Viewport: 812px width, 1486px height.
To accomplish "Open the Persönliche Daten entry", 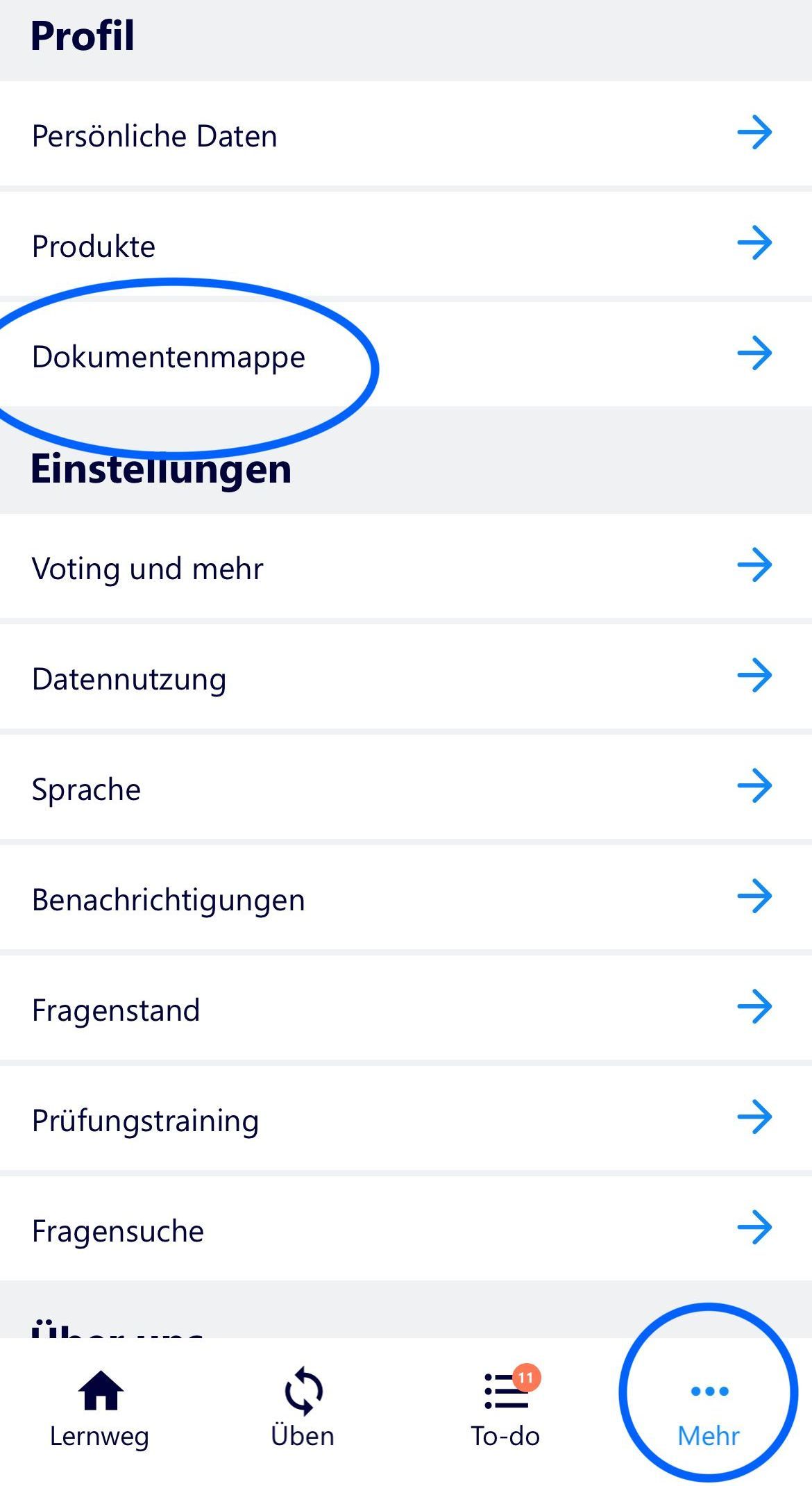I will point(154,135).
